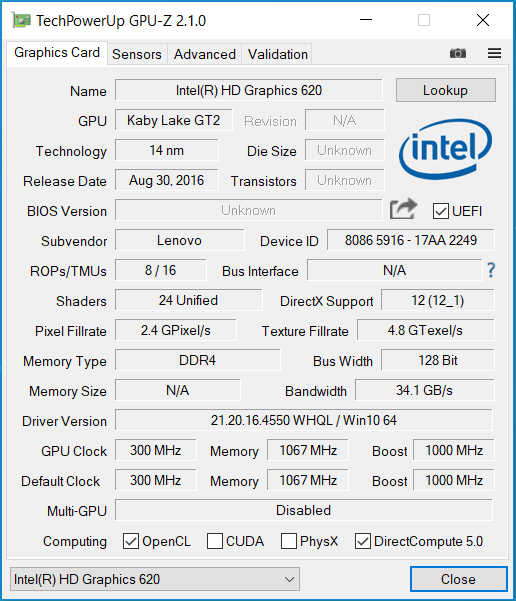Click the Lookup button

point(445,90)
